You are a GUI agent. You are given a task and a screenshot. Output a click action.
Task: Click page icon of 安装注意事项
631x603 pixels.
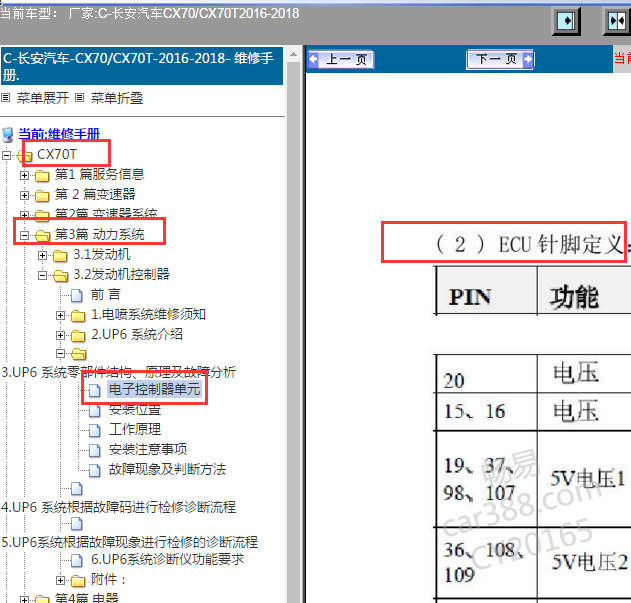click(x=95, y=450)
